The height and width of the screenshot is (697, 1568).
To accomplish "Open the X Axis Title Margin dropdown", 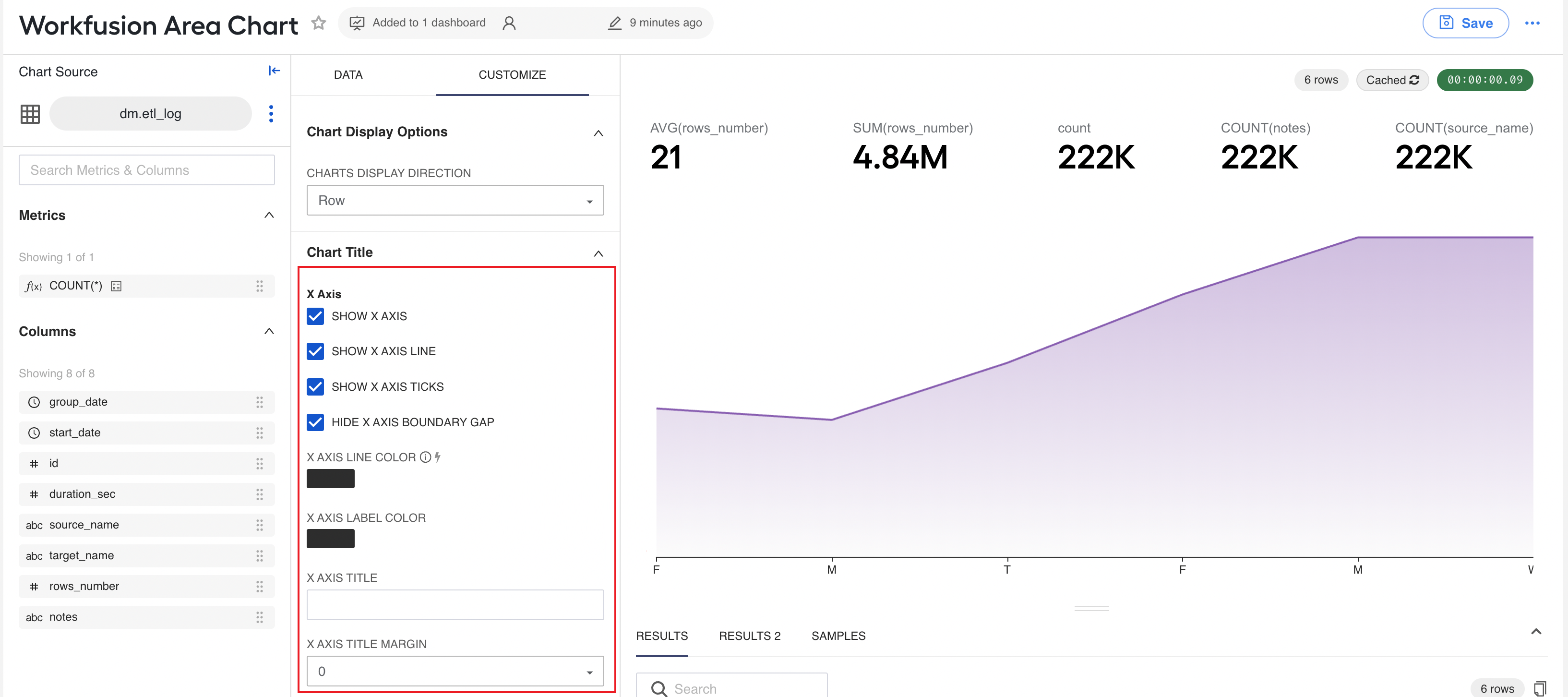I will pyautogui.click(x=455, y=671).
